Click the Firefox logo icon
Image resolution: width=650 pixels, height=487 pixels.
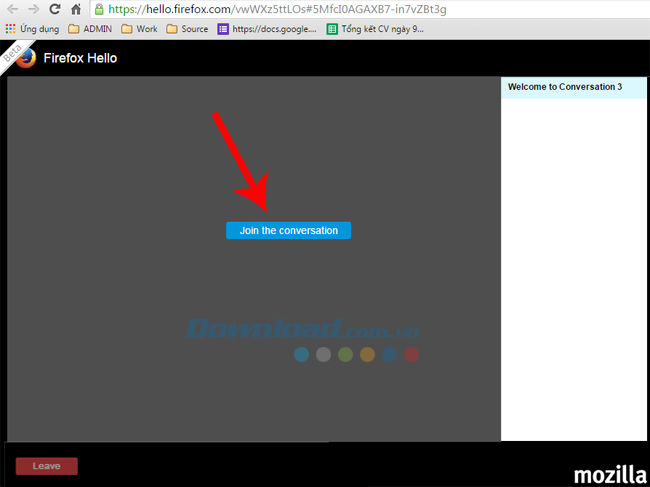click(27, 58)
